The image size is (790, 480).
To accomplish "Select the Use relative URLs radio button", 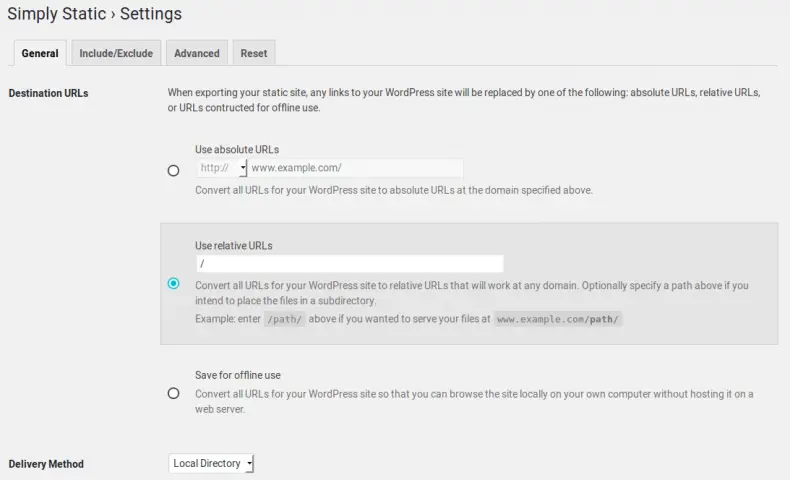I will [173, 284].
